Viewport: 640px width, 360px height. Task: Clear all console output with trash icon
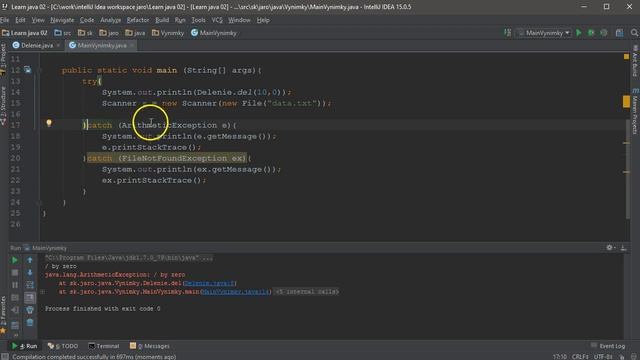tap(30, 323)
